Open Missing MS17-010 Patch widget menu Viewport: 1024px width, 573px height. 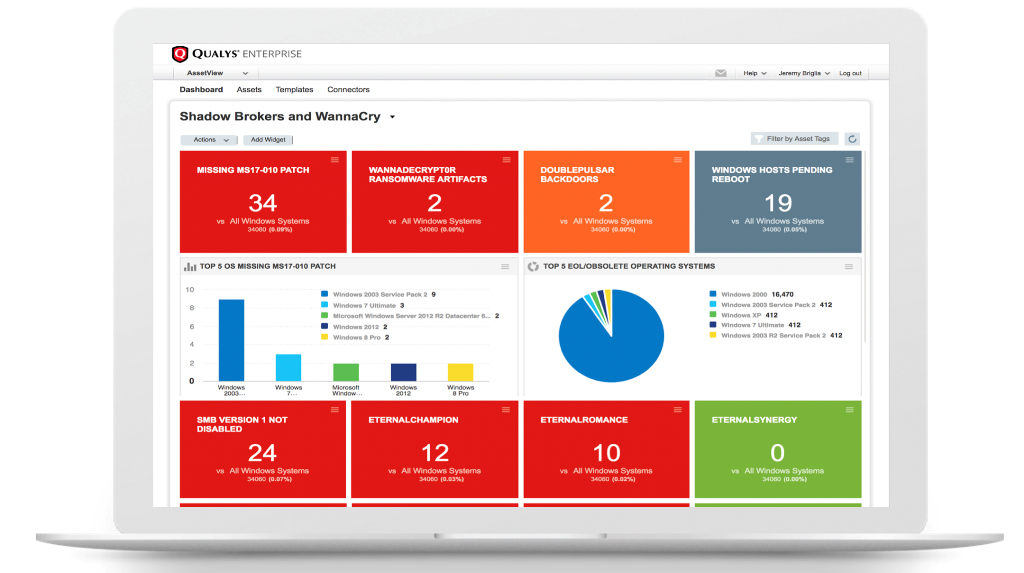(x=334, y=159)
